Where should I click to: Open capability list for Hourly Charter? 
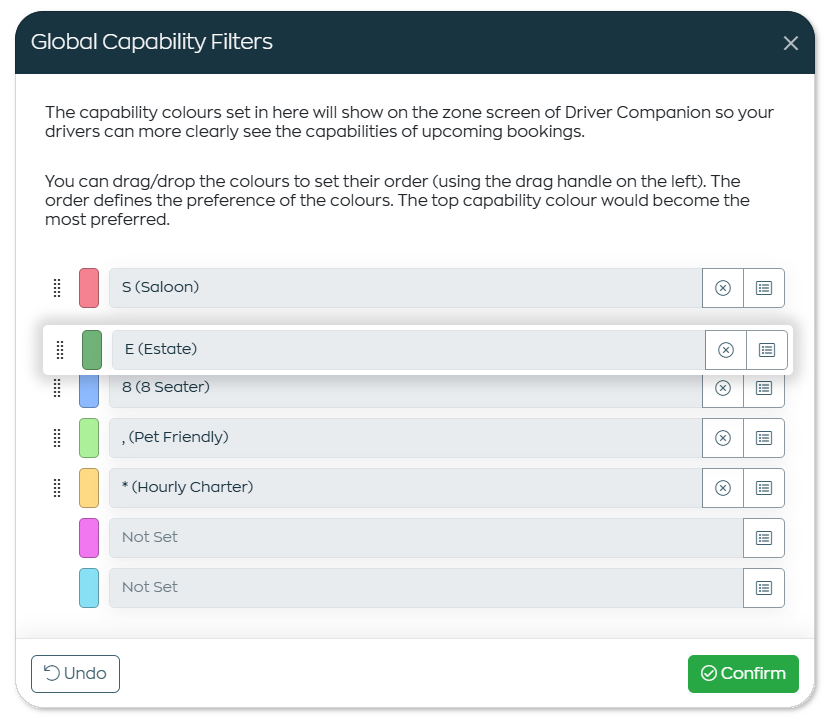[764, 488]
